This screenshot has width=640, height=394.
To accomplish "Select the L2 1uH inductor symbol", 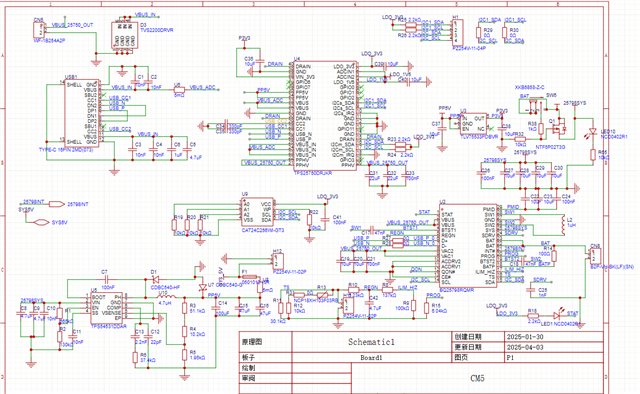I will pyautogui.click(x=564, y=225).
